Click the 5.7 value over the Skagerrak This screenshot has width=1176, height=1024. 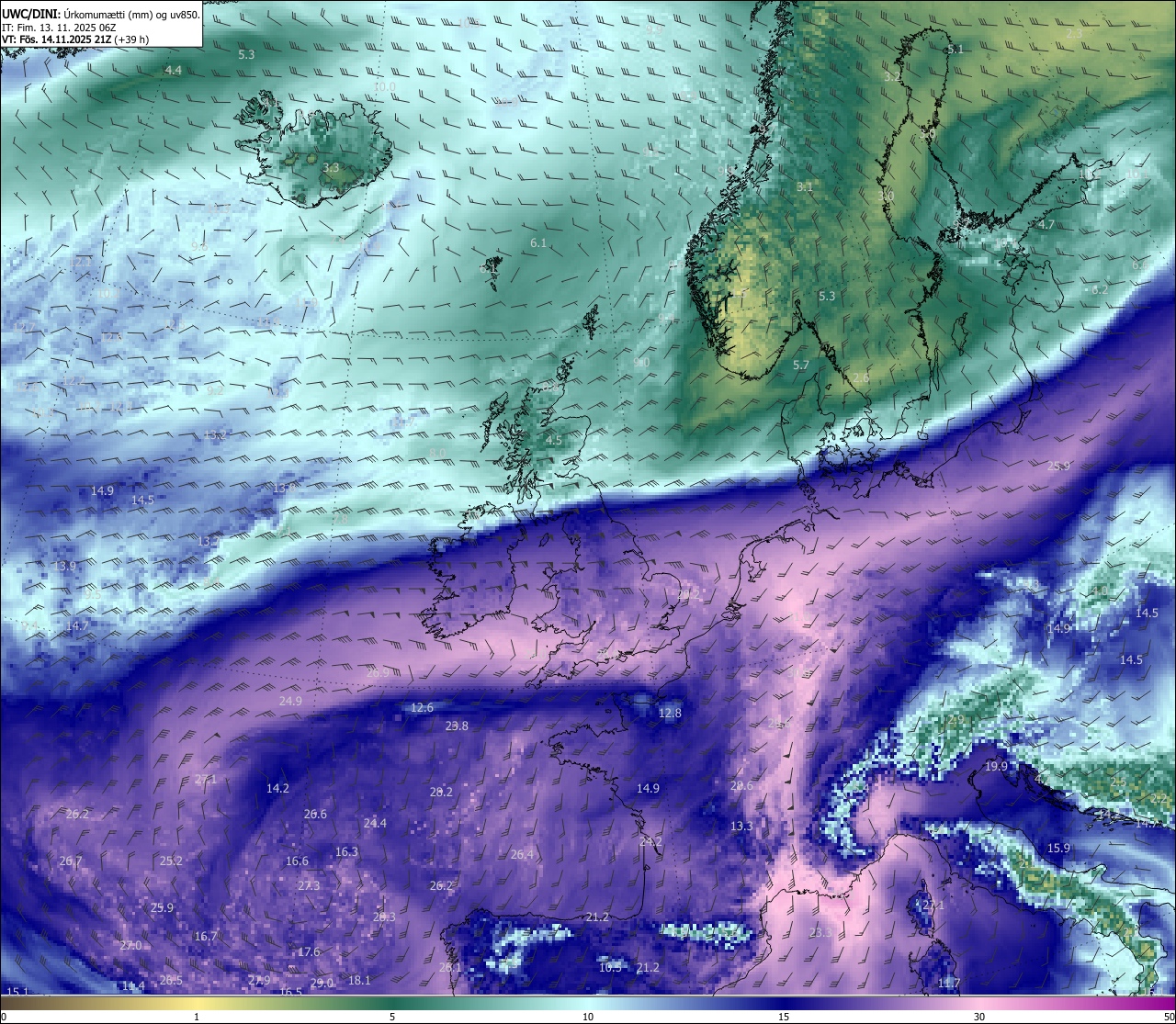point(801,366)
